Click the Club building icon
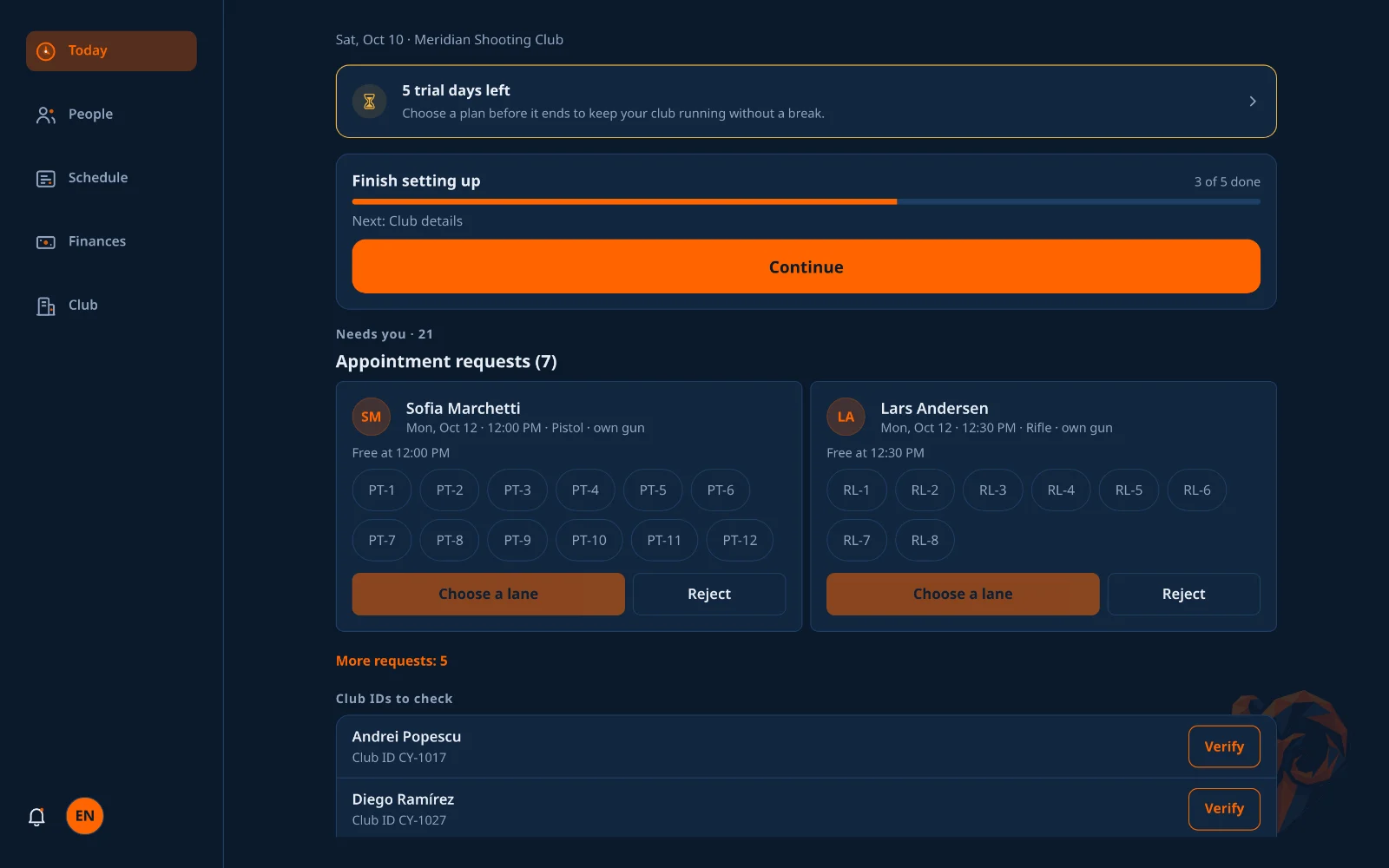Image resolution: width=1389 pixels, height=868 pixels. pyautogui.click(x=46, y=306)
